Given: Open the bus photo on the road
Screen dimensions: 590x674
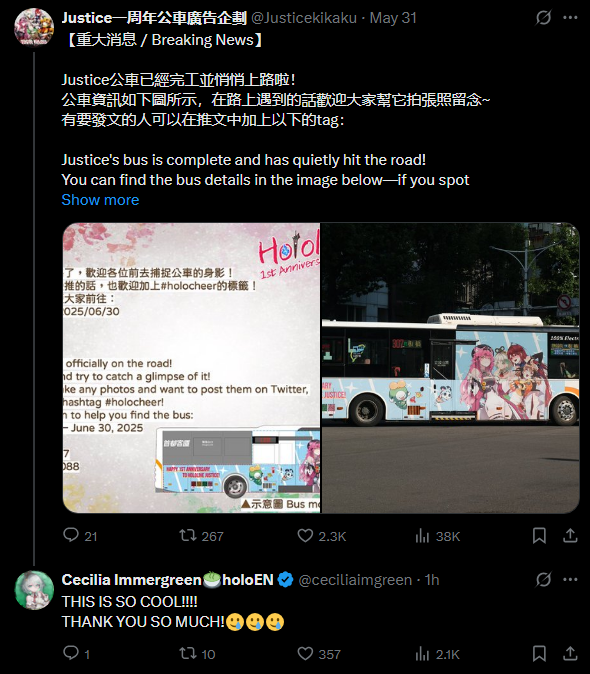Looking at the screenshot, I should tap(450, 368).
